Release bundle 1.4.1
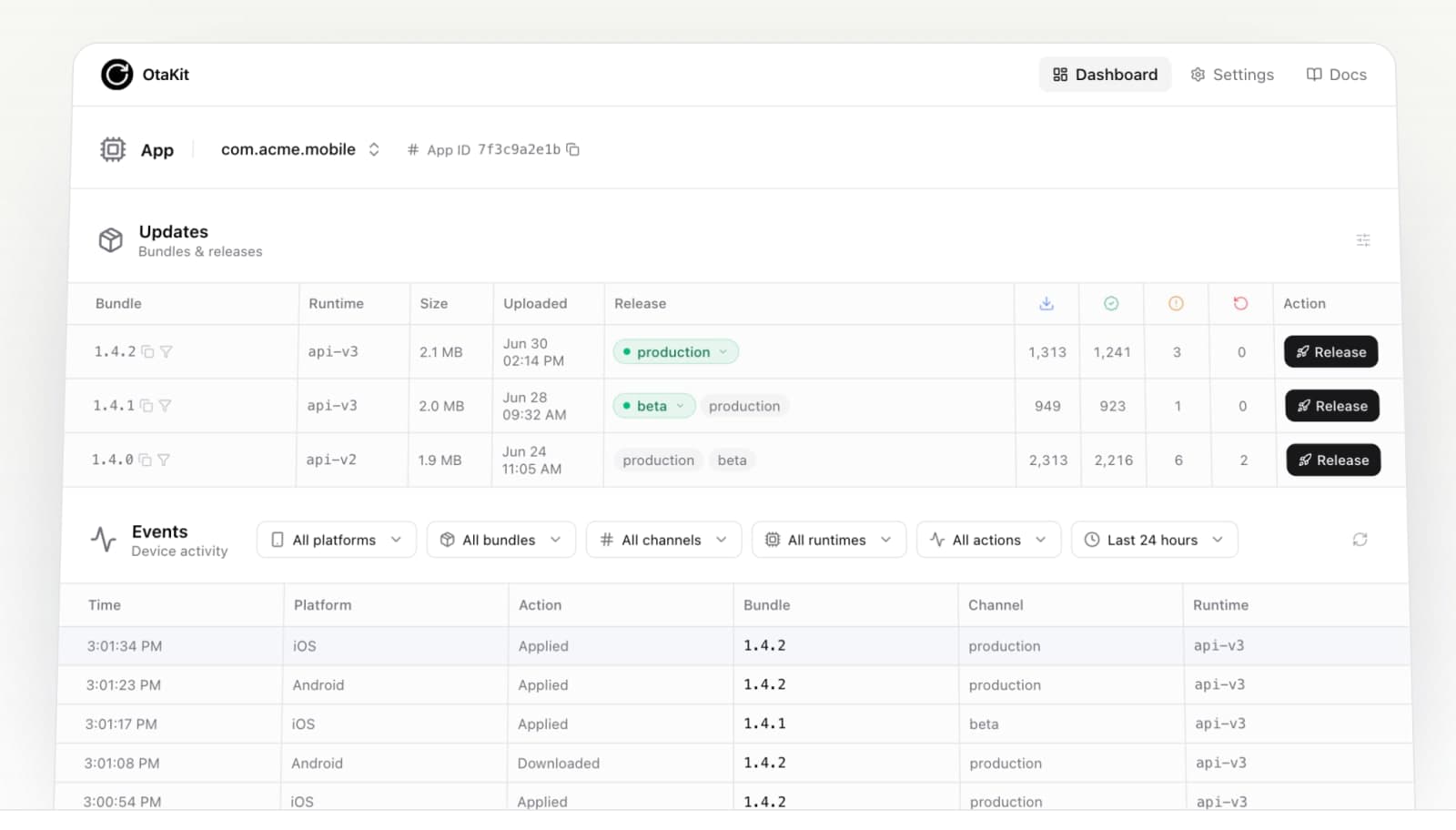1456x830 pixels. [x=1332, y=406]
